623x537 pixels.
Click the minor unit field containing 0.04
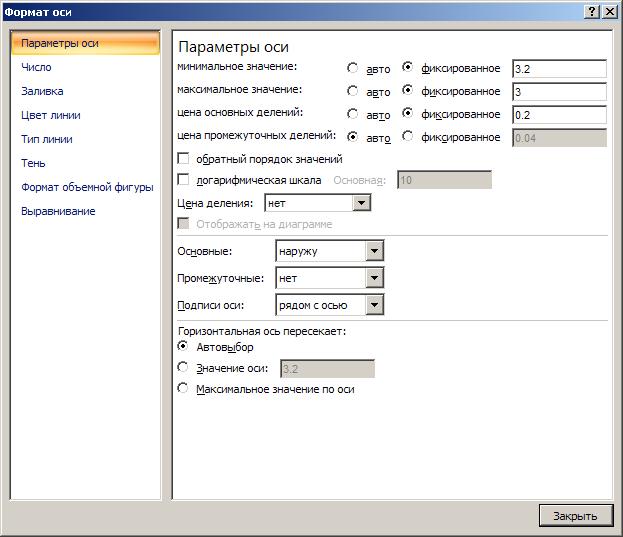click(x=559, y=138)
